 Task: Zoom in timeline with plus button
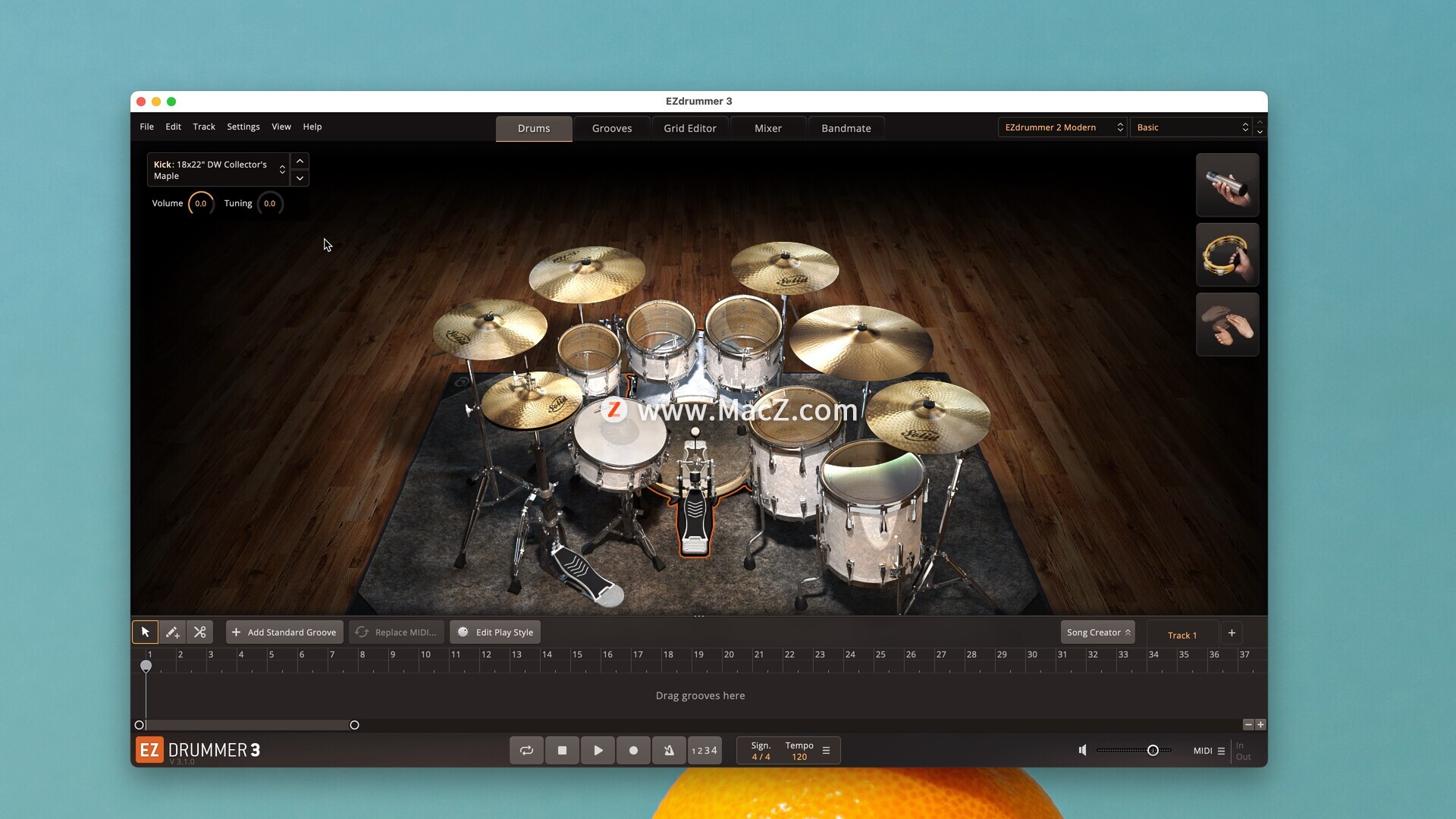pos(1260,725)
